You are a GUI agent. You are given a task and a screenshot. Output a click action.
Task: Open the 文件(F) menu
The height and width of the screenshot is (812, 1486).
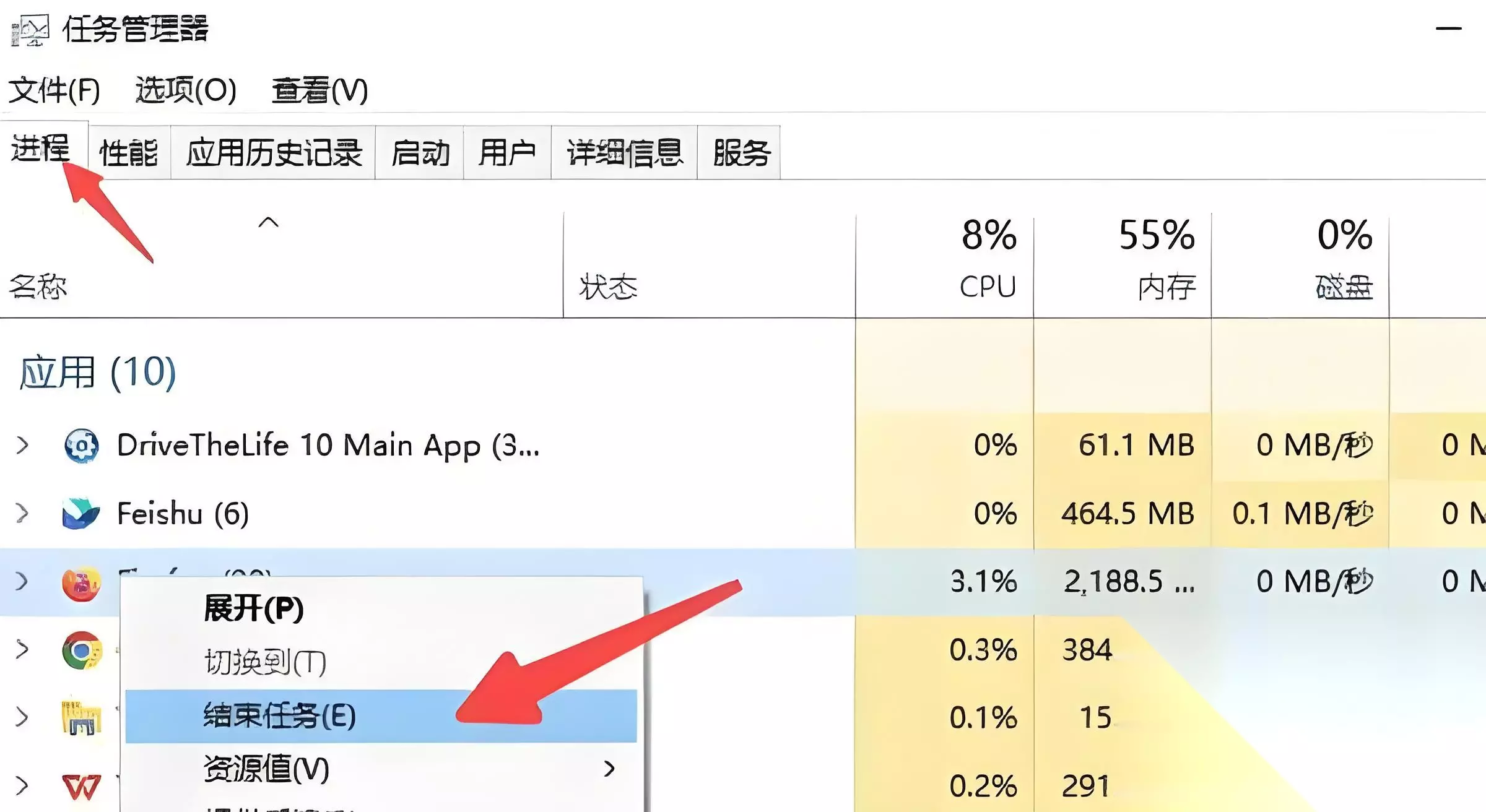[x=54, y=91]
